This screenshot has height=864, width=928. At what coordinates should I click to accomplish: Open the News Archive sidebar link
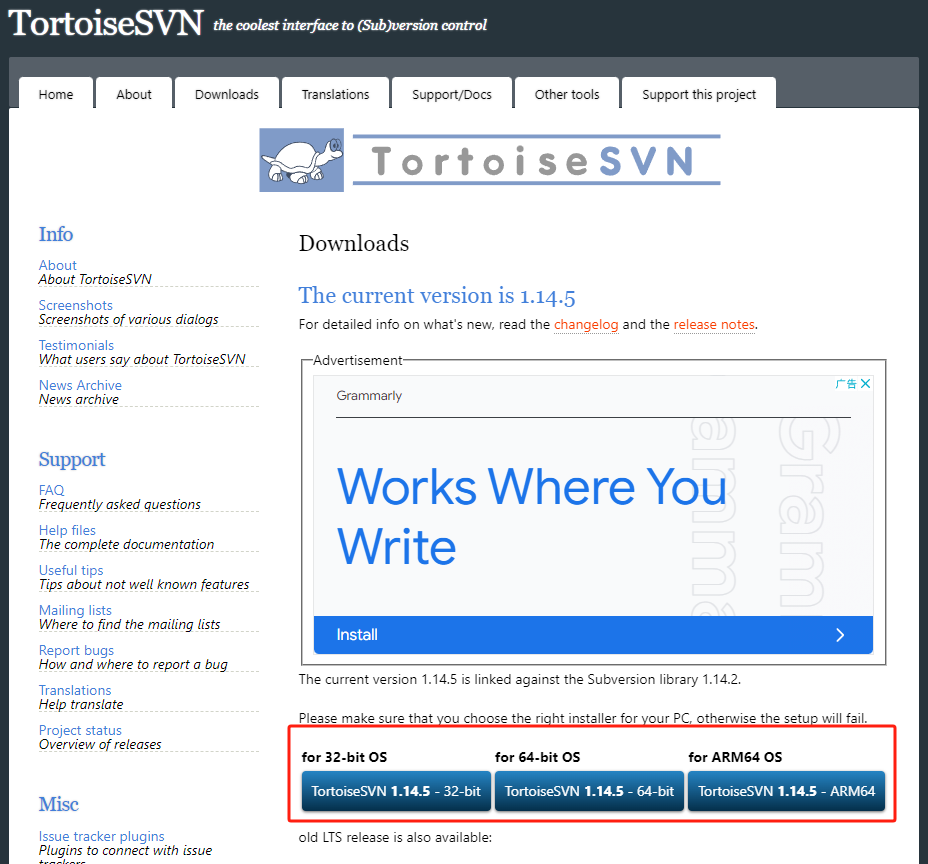[x=80, y=385]
